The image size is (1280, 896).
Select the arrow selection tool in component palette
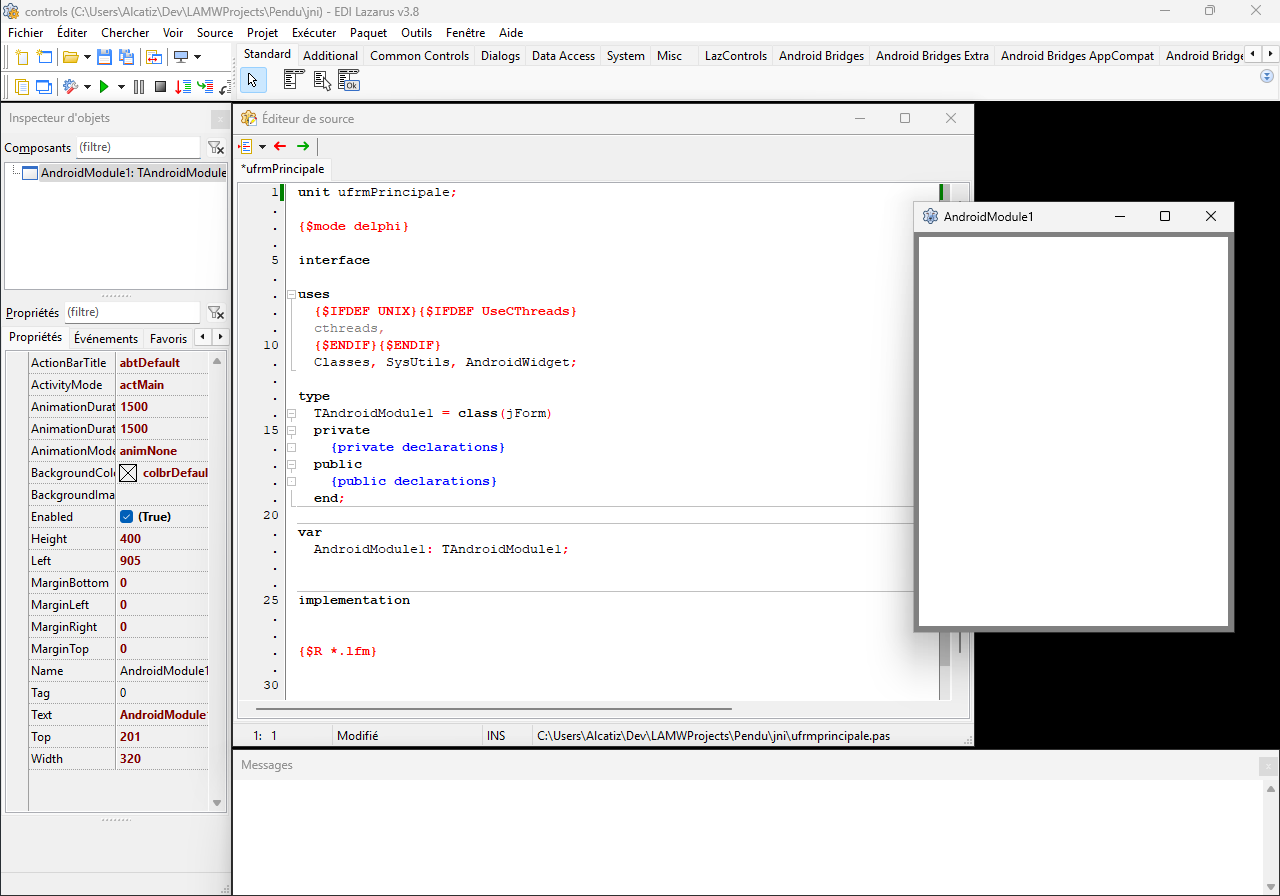pyautogui.click(x=253, y=81)
